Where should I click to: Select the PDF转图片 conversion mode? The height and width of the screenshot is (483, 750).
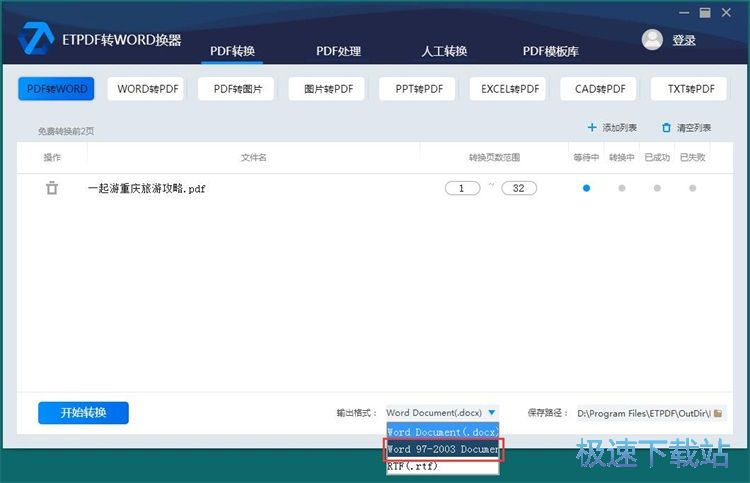click(238, 89)
